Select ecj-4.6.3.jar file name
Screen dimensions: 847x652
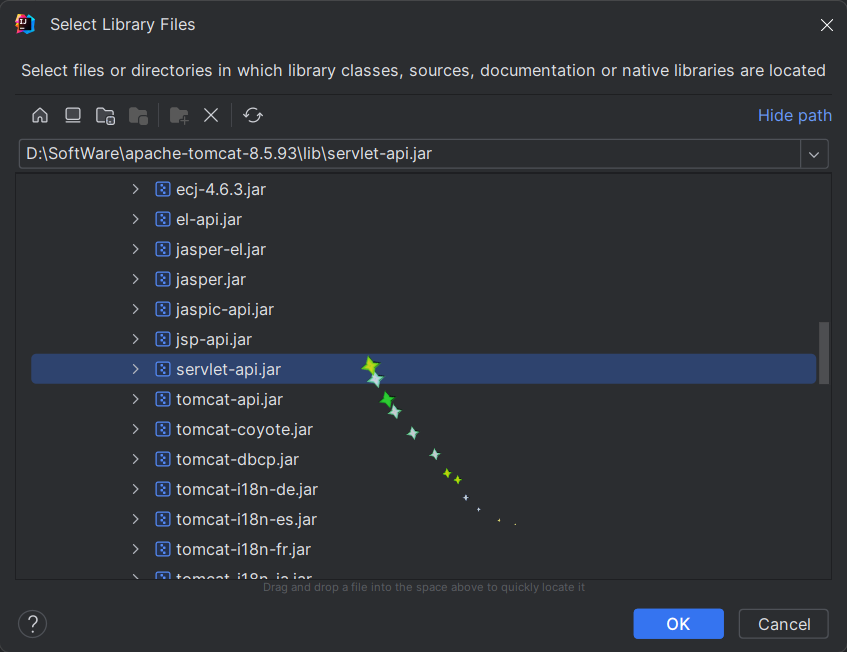pyautogui.click(x=221, y=190)
